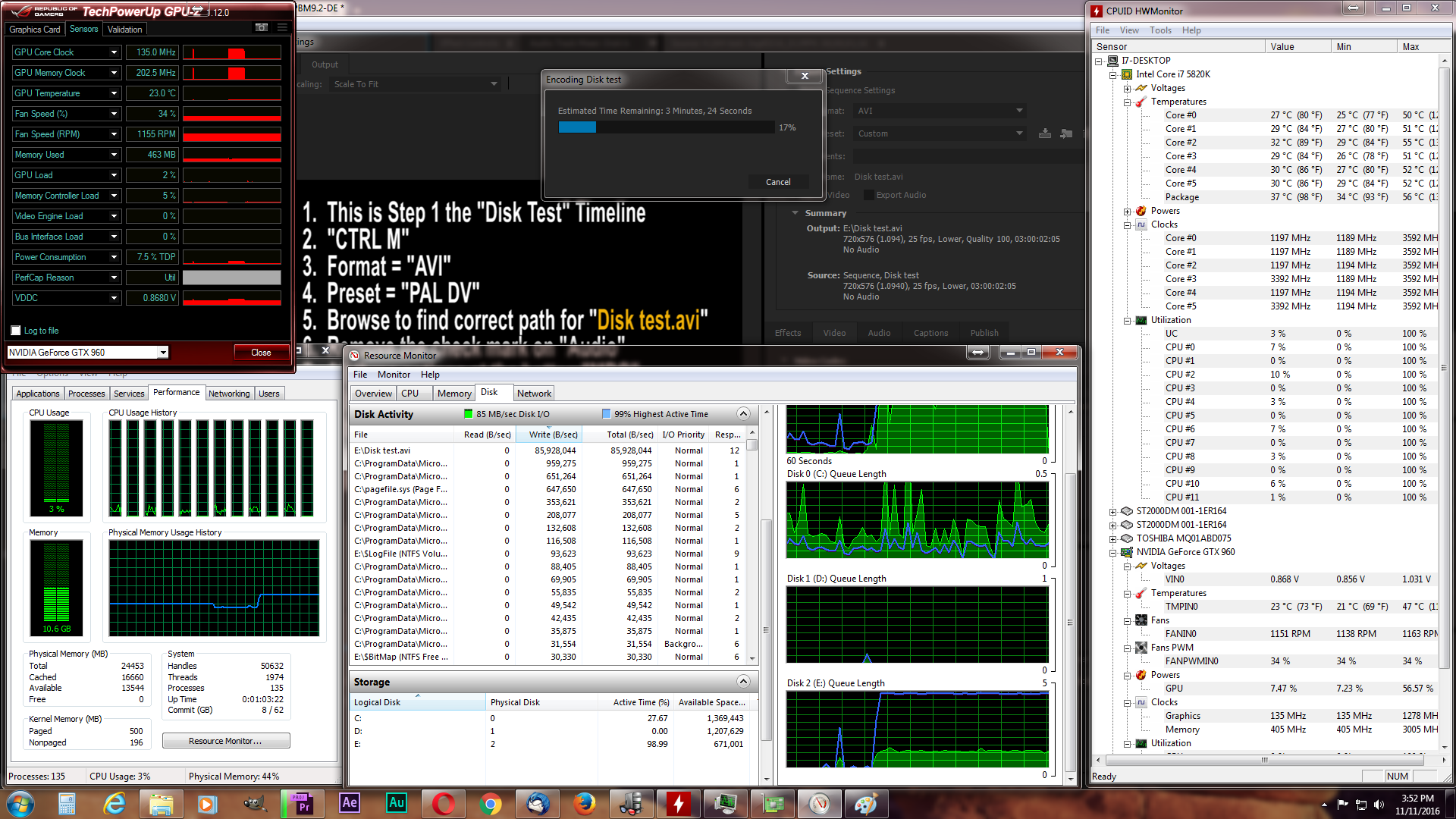Open GIMP from the taskbar
The height and width of the screenshot is (819, 1456).
[255, 804]
